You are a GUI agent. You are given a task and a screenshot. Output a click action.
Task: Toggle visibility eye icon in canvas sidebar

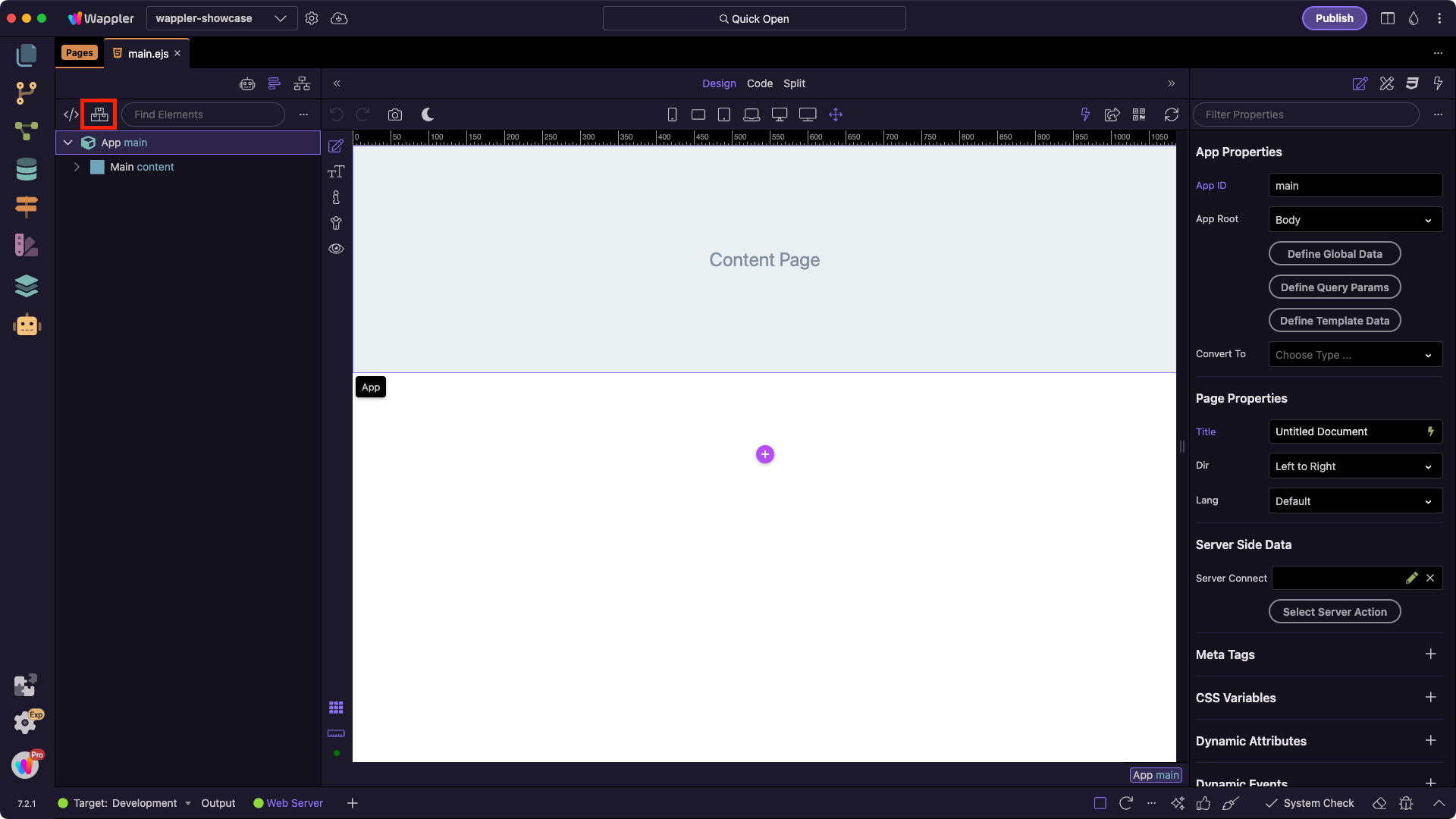click(x=336, y=249)
